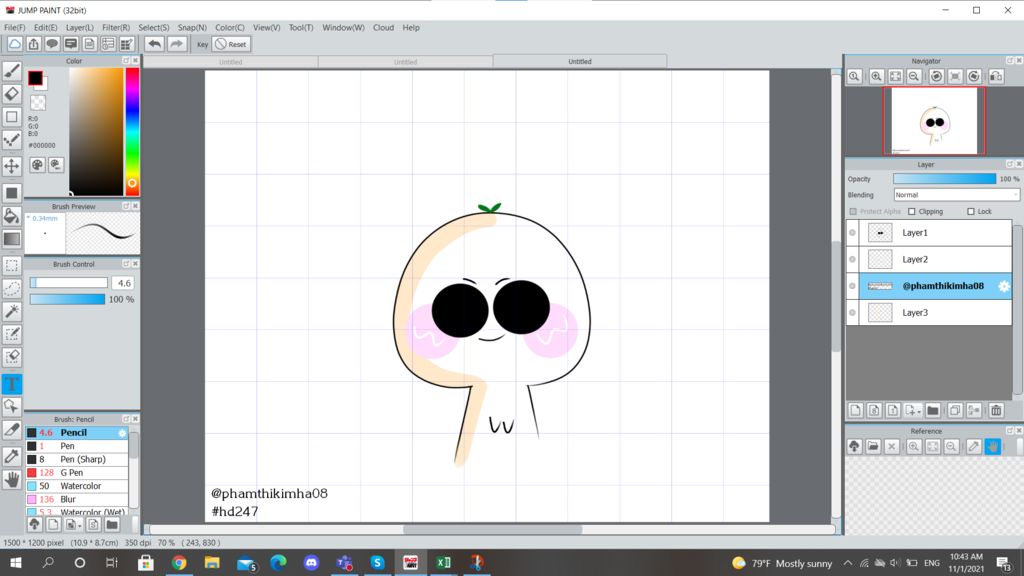
Task: Click the transparent color swatch
Action: tap(38, 102)
